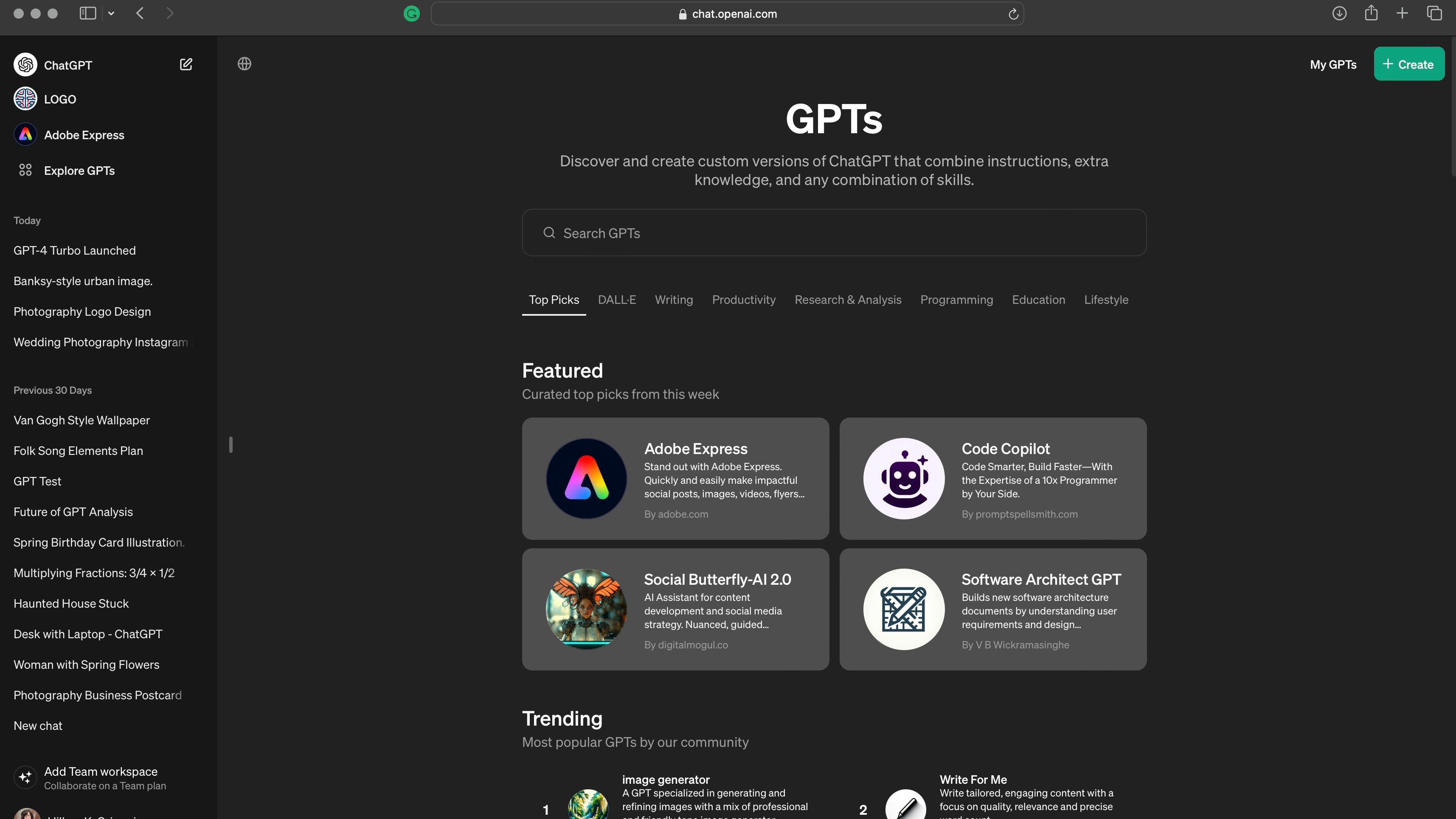Go back with Safari back arrow
The image size is (1456, 819).
(x=140, y=13)
